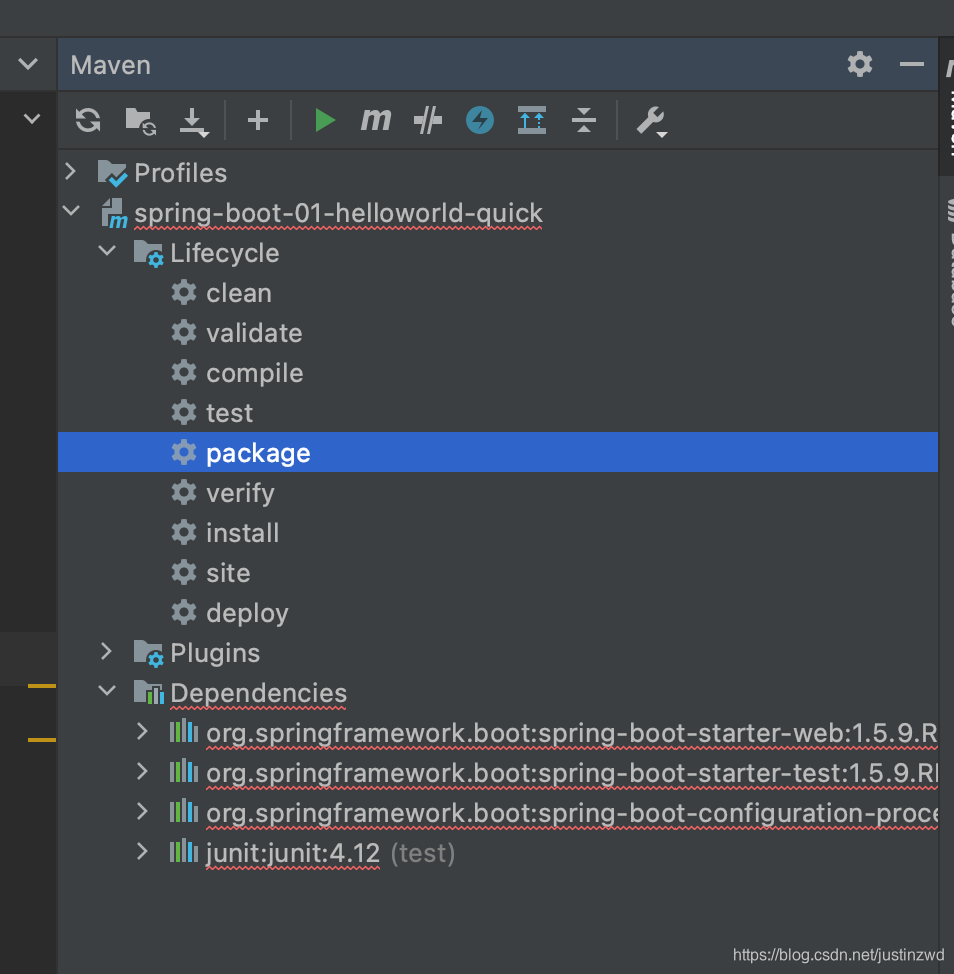This screenshot has width=954, height=974.
Task: Click the Add Maven Projects plus icon
Action: [258, 120]
